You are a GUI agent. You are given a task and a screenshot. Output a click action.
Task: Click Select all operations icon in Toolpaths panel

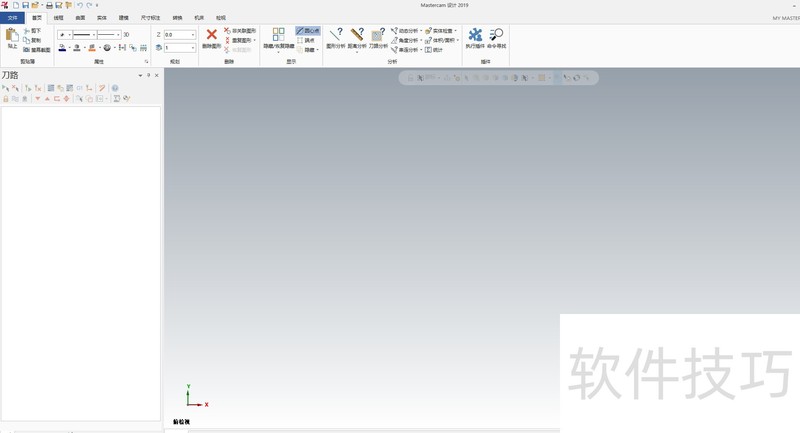click(x=5, y=88)
